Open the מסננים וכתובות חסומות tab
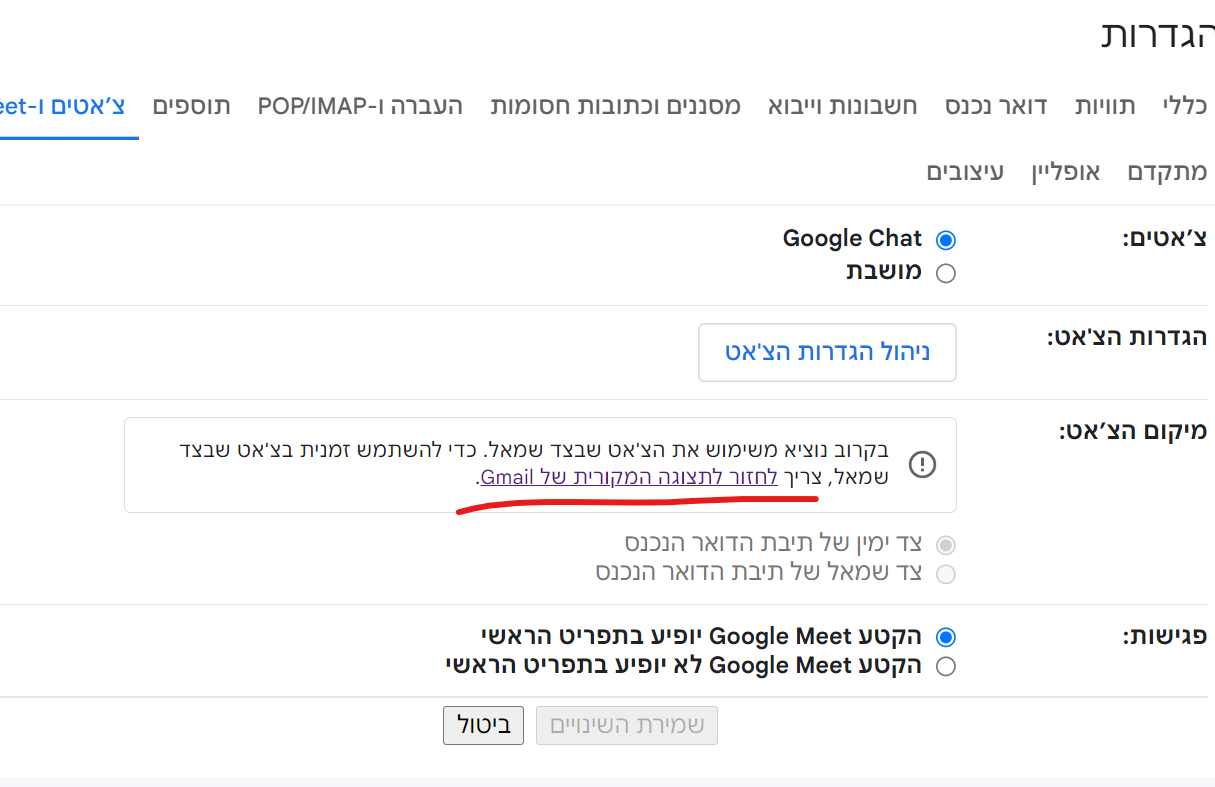 point(615,106)
